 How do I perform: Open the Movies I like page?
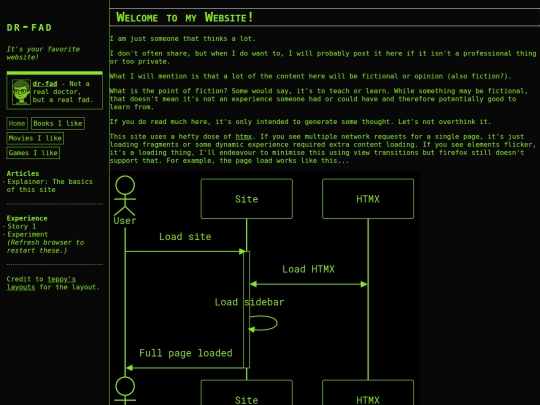click(x=35, y=138)
